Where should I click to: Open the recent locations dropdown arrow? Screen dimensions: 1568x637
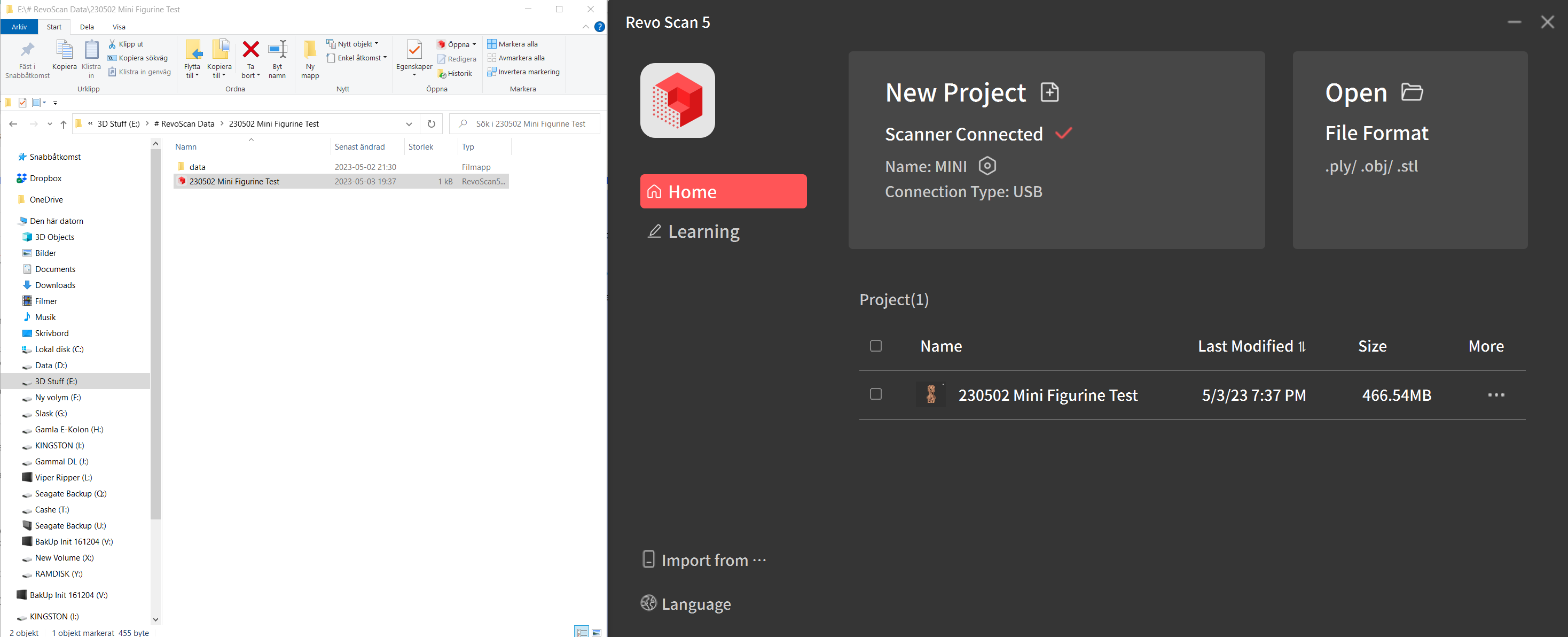(50, 123)
